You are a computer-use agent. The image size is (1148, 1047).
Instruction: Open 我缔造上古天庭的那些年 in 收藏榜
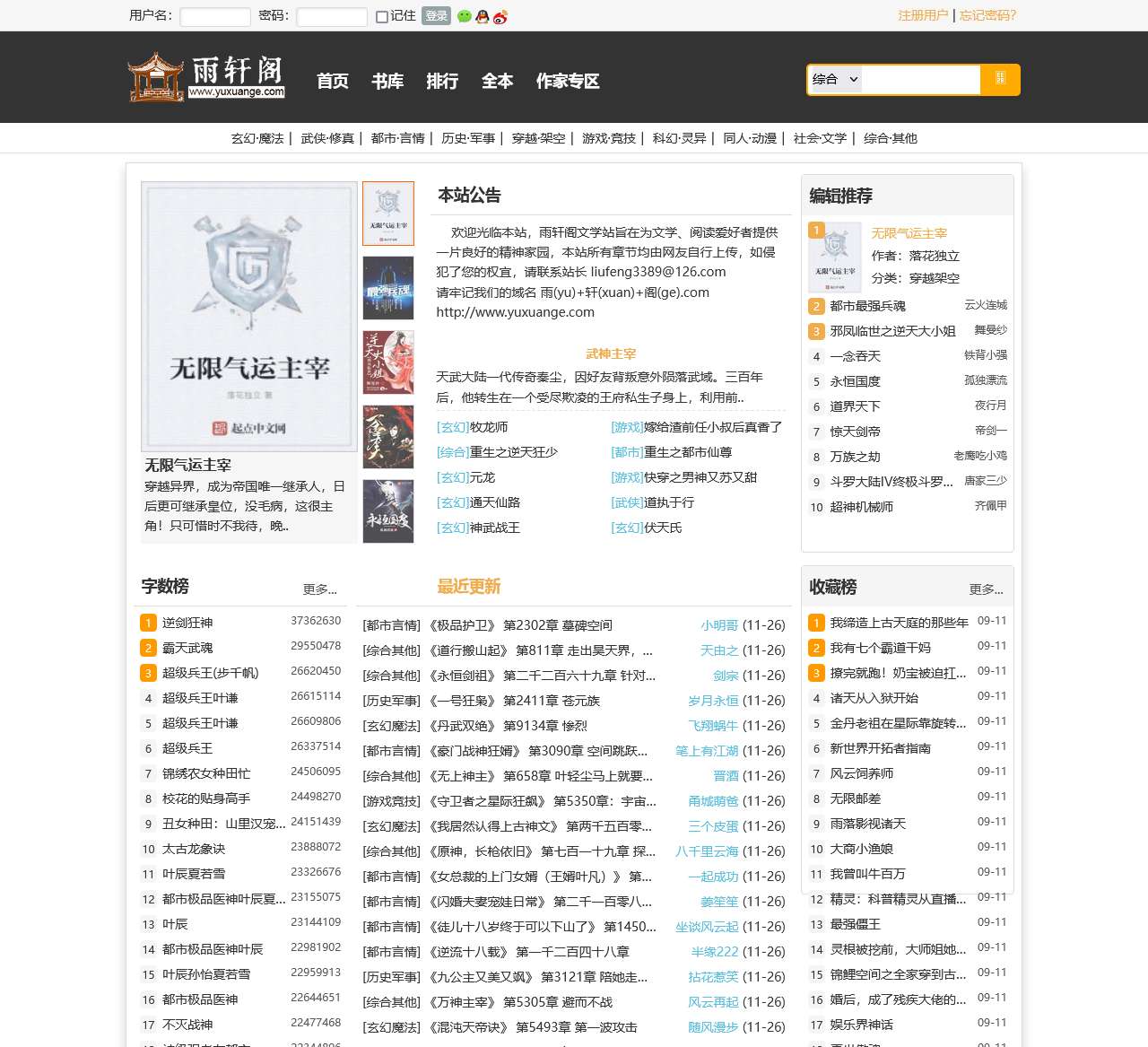[x=900, y=623]
